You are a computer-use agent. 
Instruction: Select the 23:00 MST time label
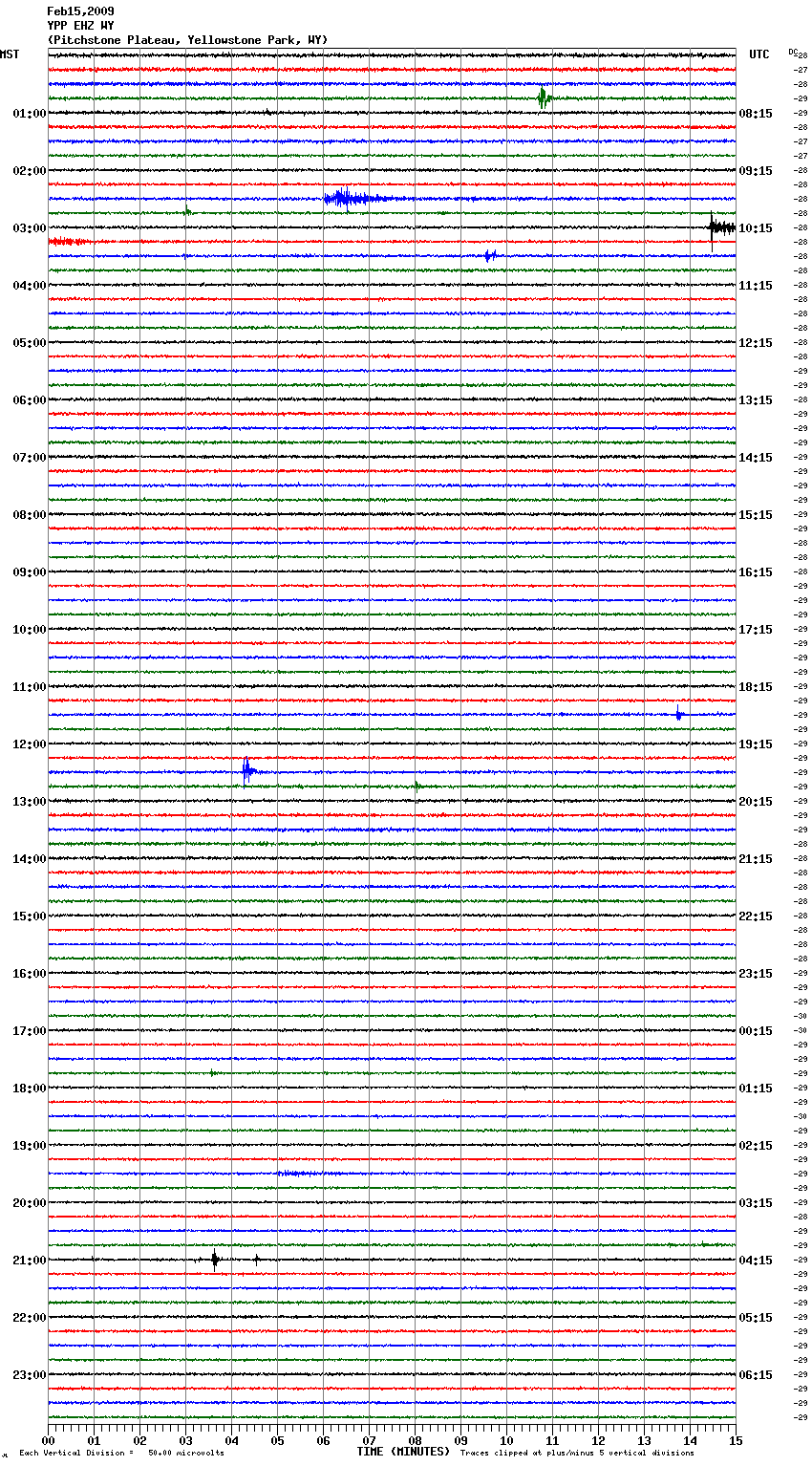click(x=30, y=1375)
